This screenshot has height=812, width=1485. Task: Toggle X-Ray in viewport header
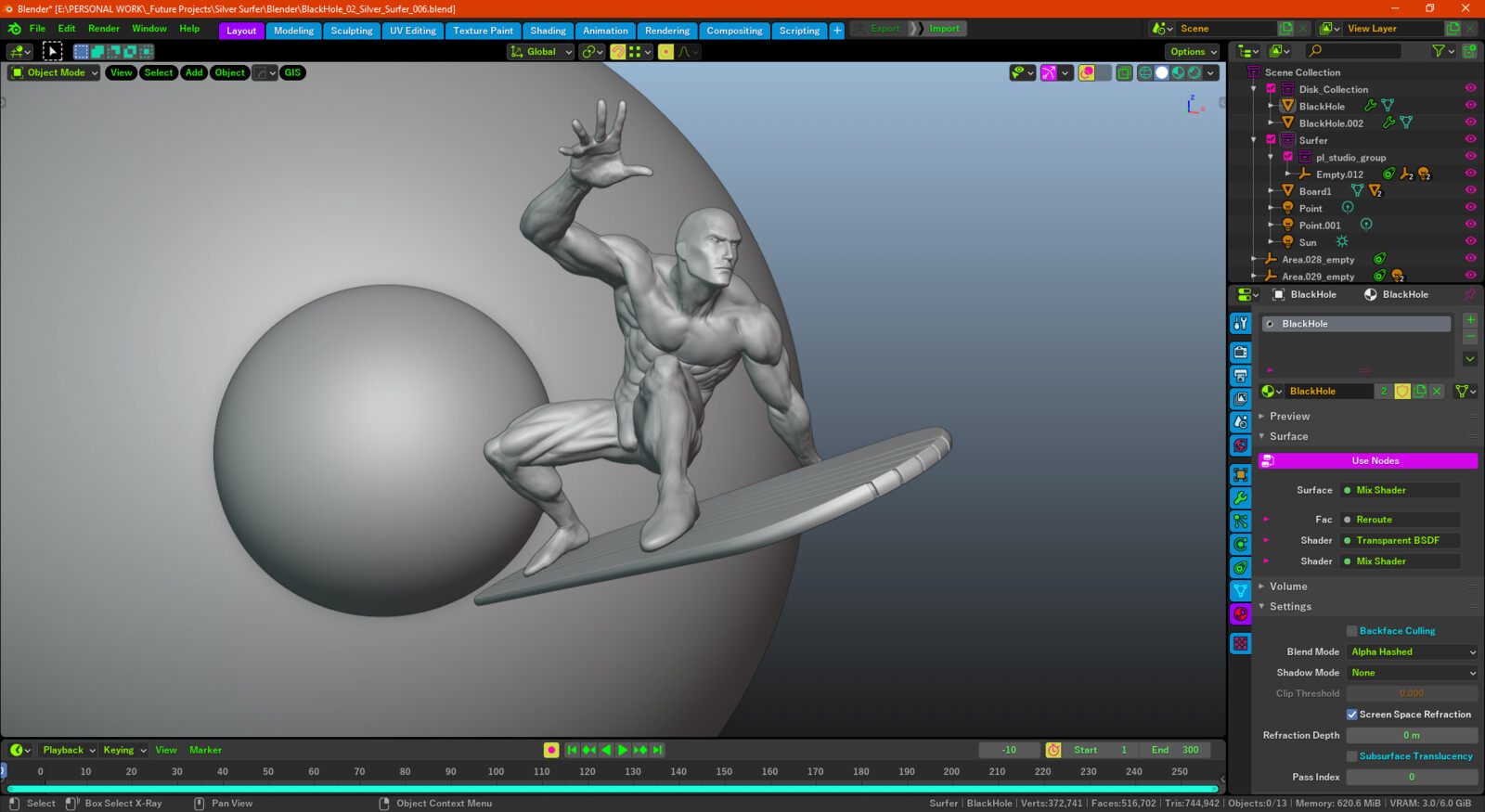(1124, 72)
